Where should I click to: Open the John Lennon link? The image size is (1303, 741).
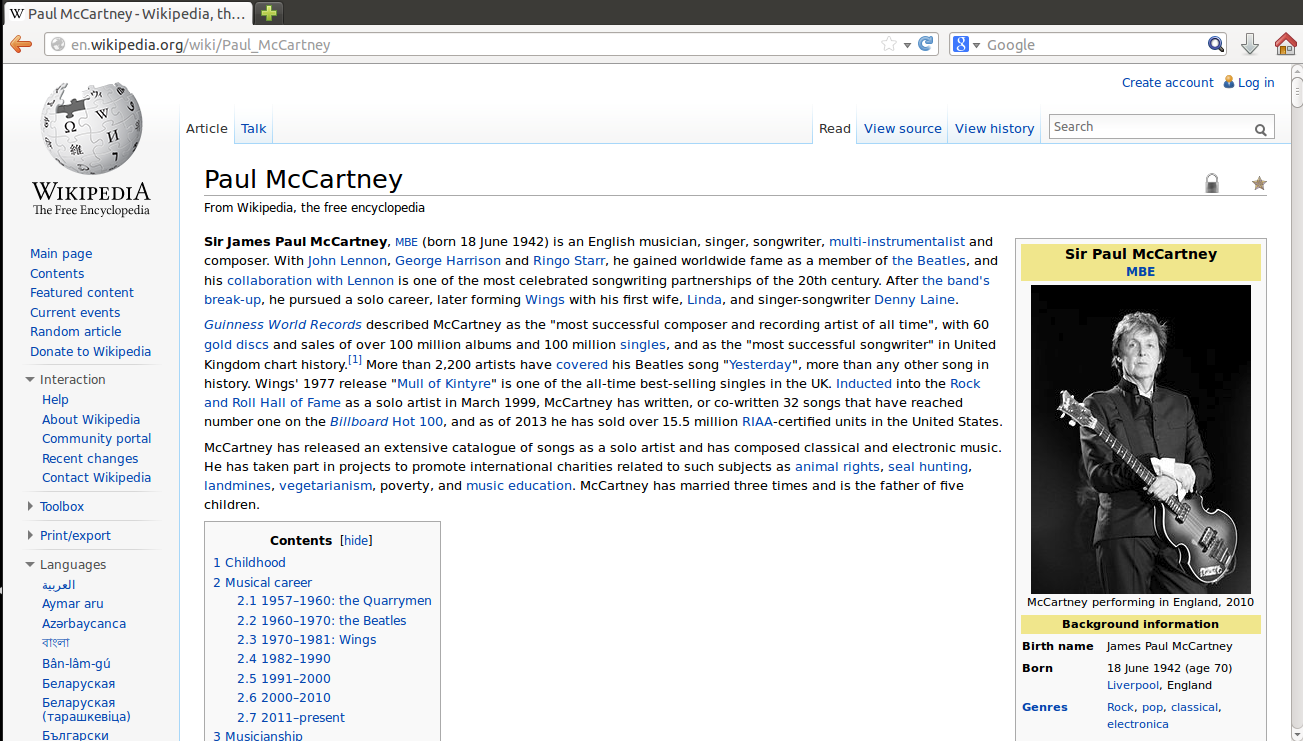pyautogui.click(x=347, y=261)
